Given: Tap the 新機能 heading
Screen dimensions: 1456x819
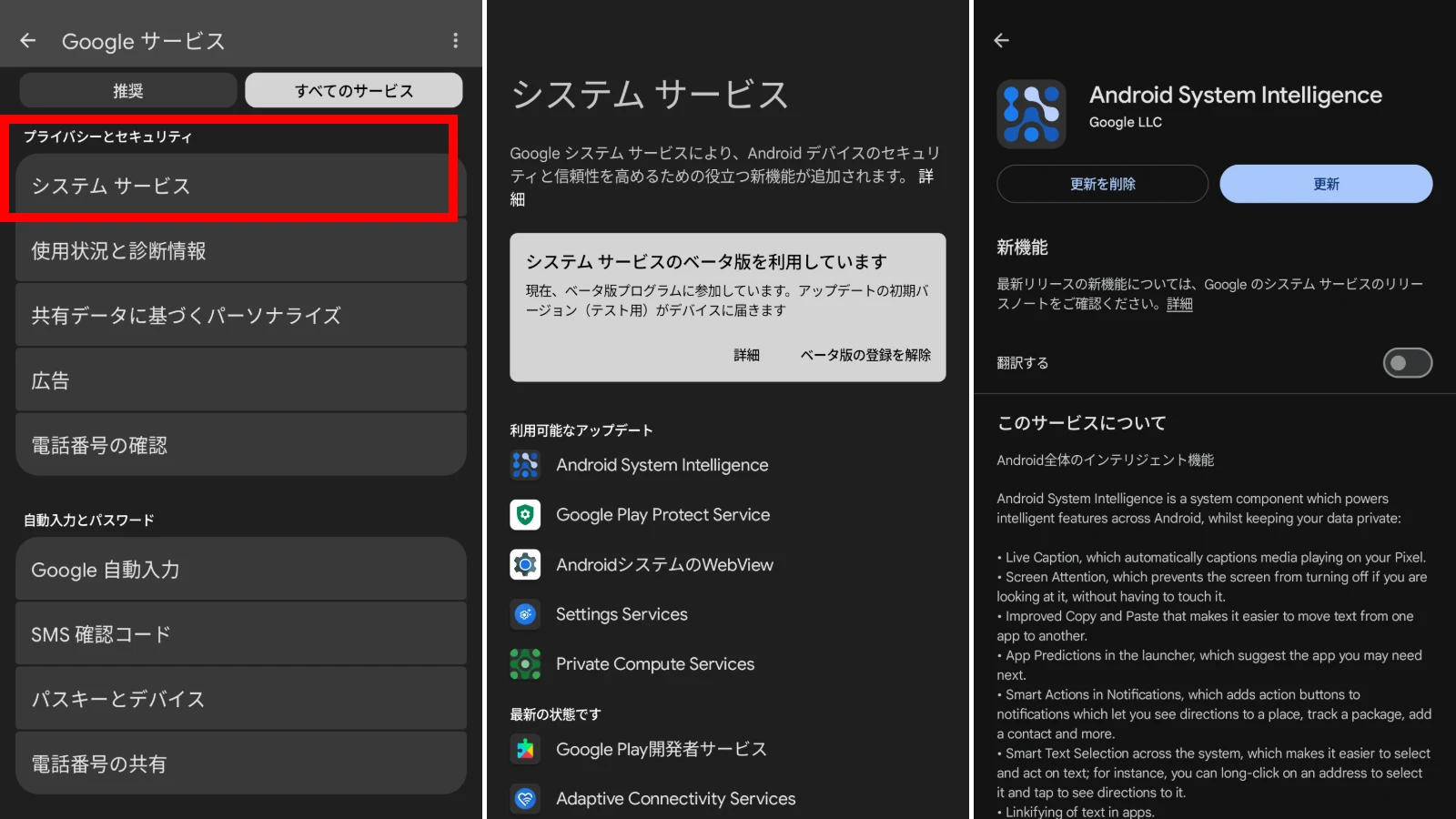Looking at the screenshot, I should 1023,248.
